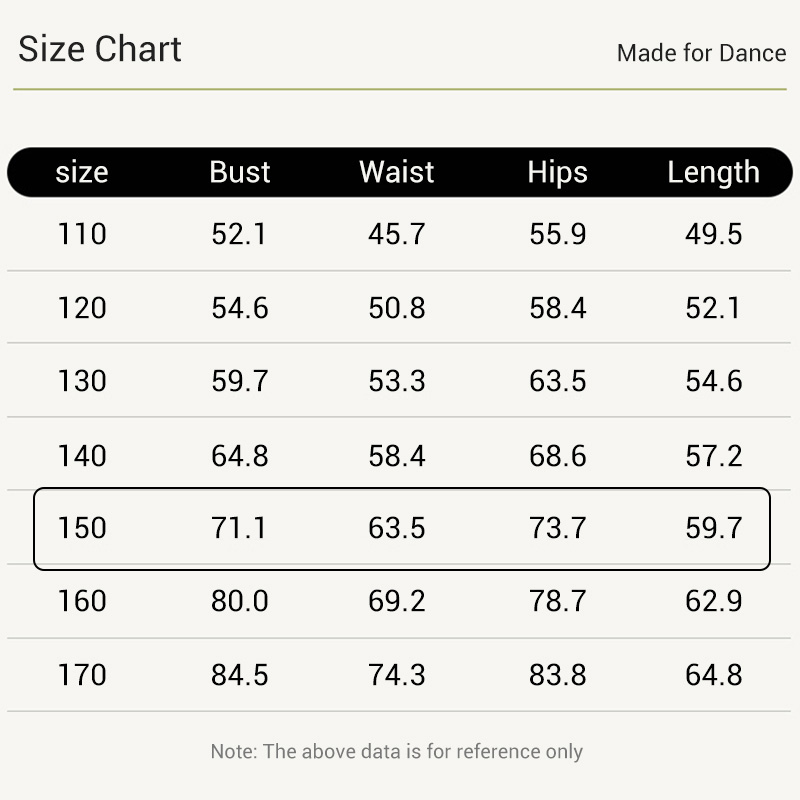The height and width of the screenshot is (800, 800).
Task: Select the Hips column header
Action: click(557, 173)
